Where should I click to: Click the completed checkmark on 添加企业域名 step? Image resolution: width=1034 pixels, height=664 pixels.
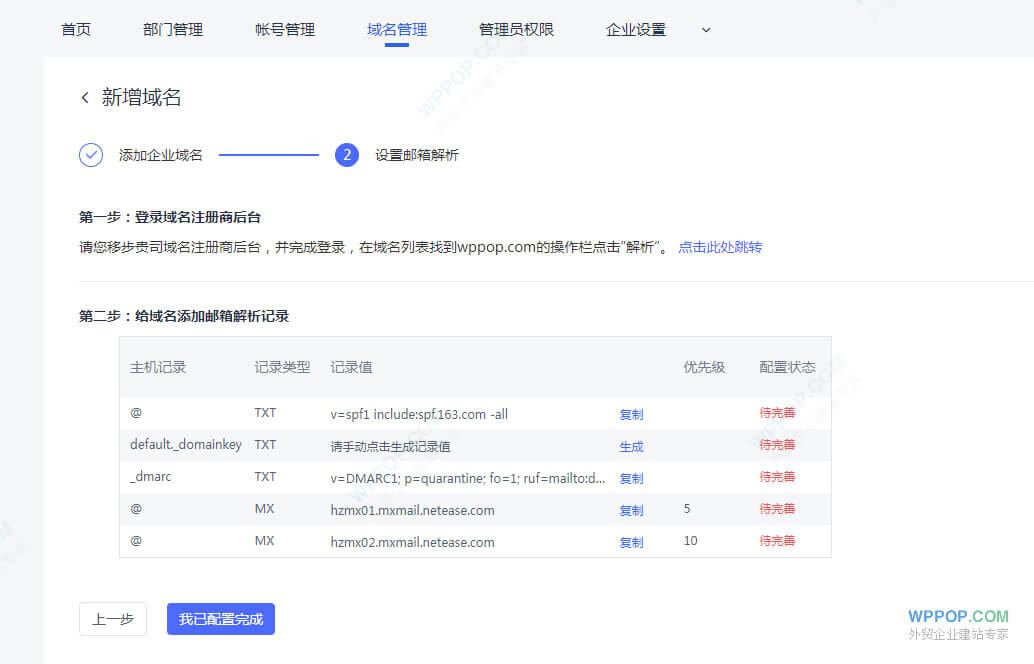pos(91,155)
